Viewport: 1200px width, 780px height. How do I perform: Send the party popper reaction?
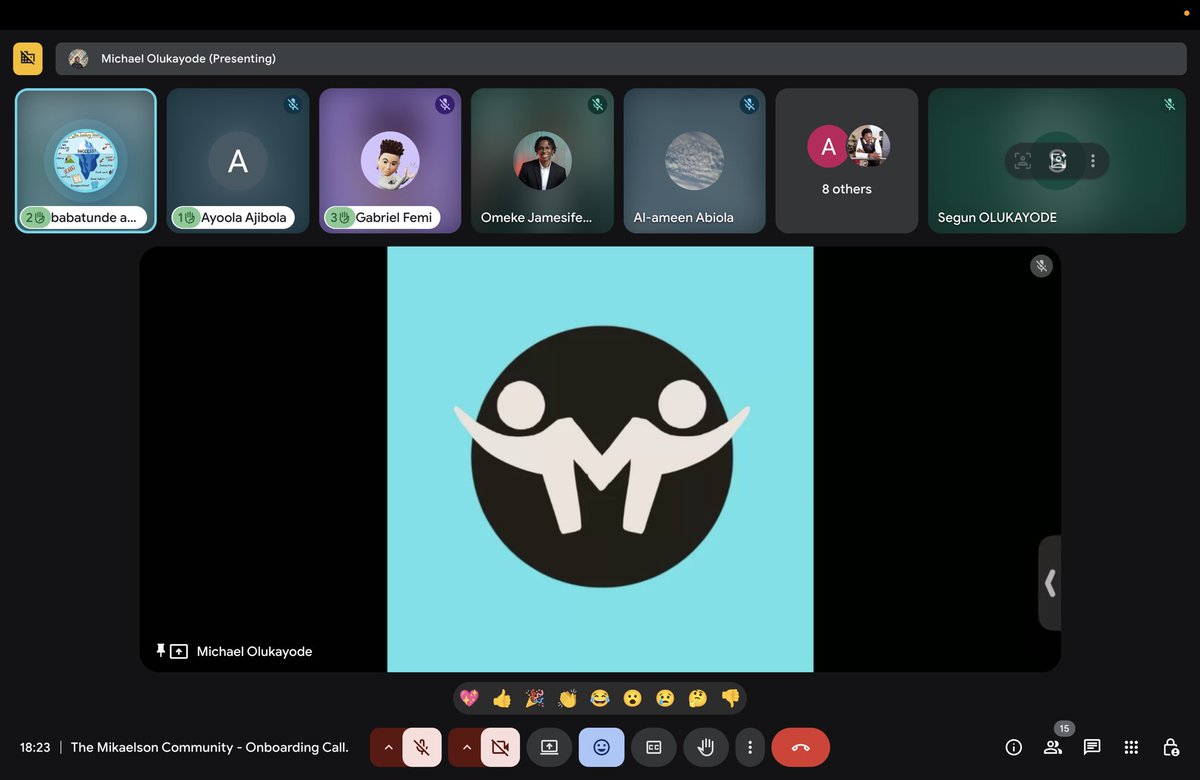(x=535, y=698)
